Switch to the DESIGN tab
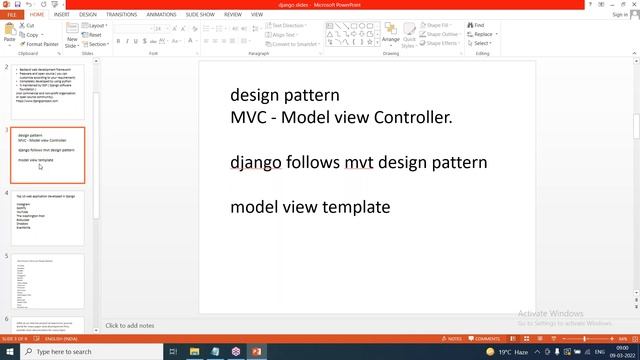 point(88,15)
